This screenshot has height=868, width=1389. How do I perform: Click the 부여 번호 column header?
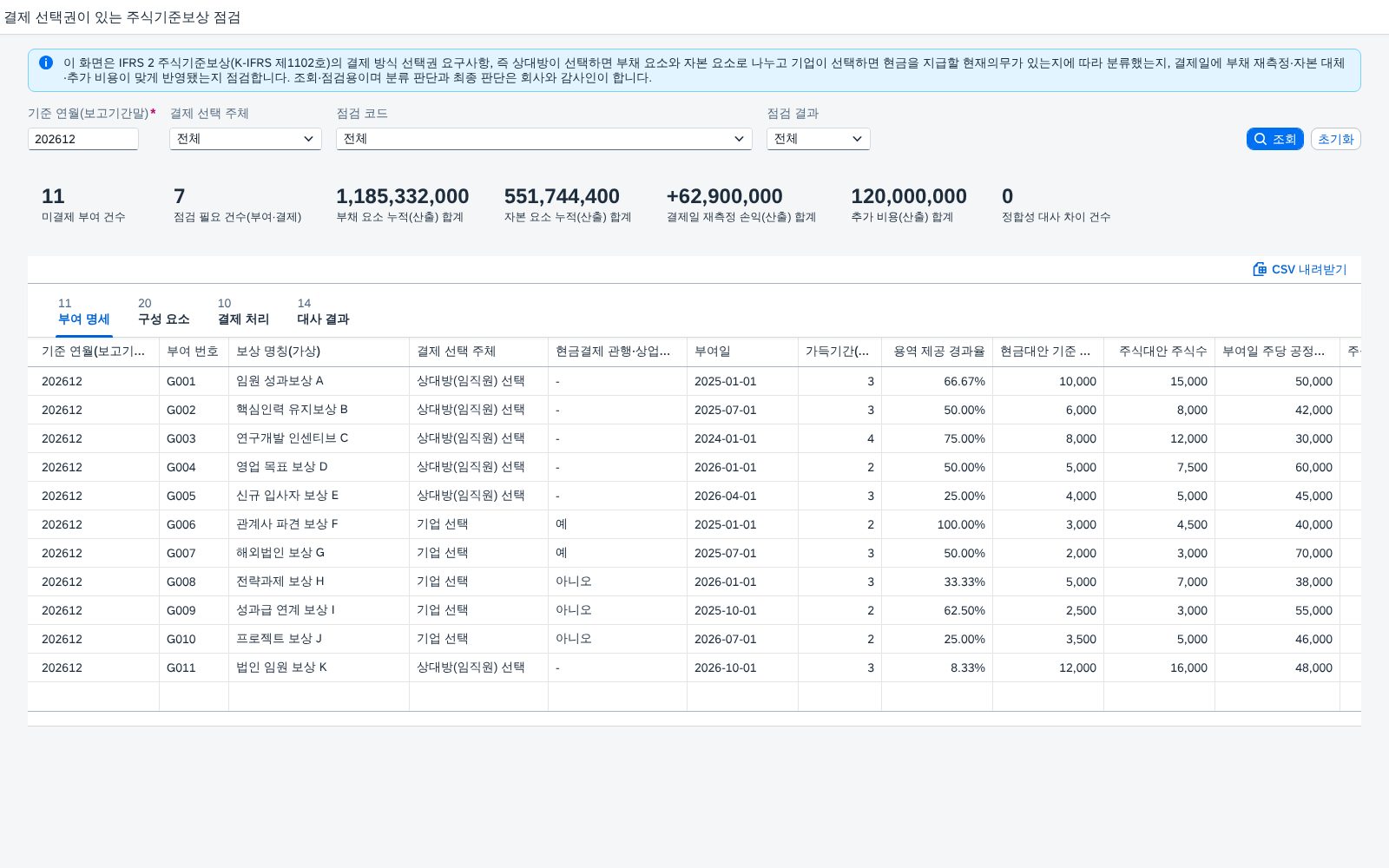point(194,352)
